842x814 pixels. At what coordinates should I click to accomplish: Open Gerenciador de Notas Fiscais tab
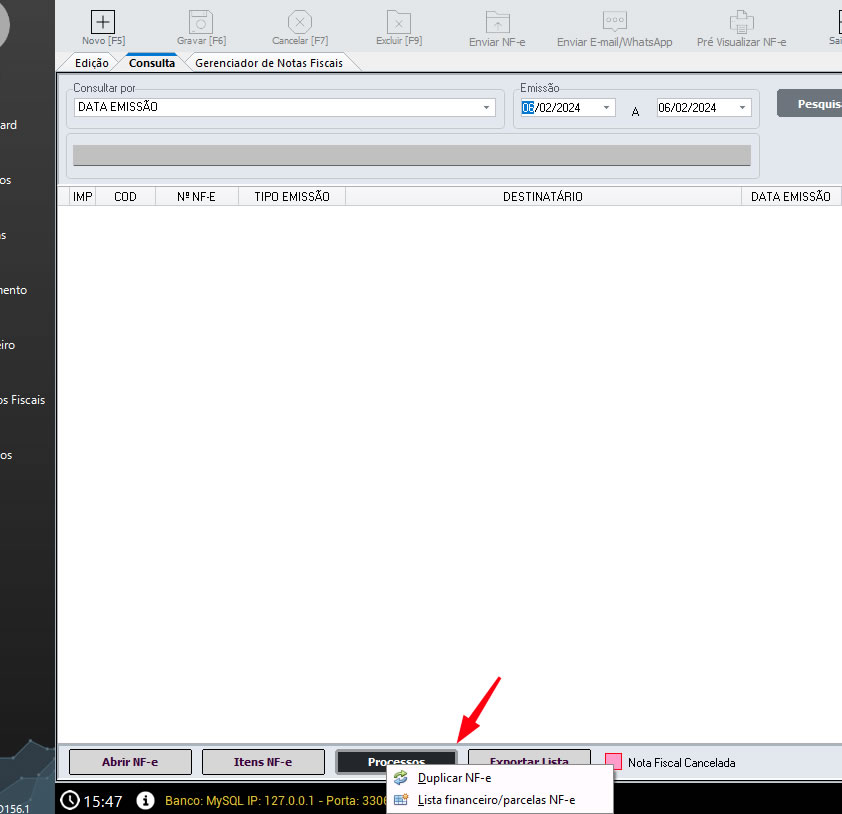(x=268, y=63)
